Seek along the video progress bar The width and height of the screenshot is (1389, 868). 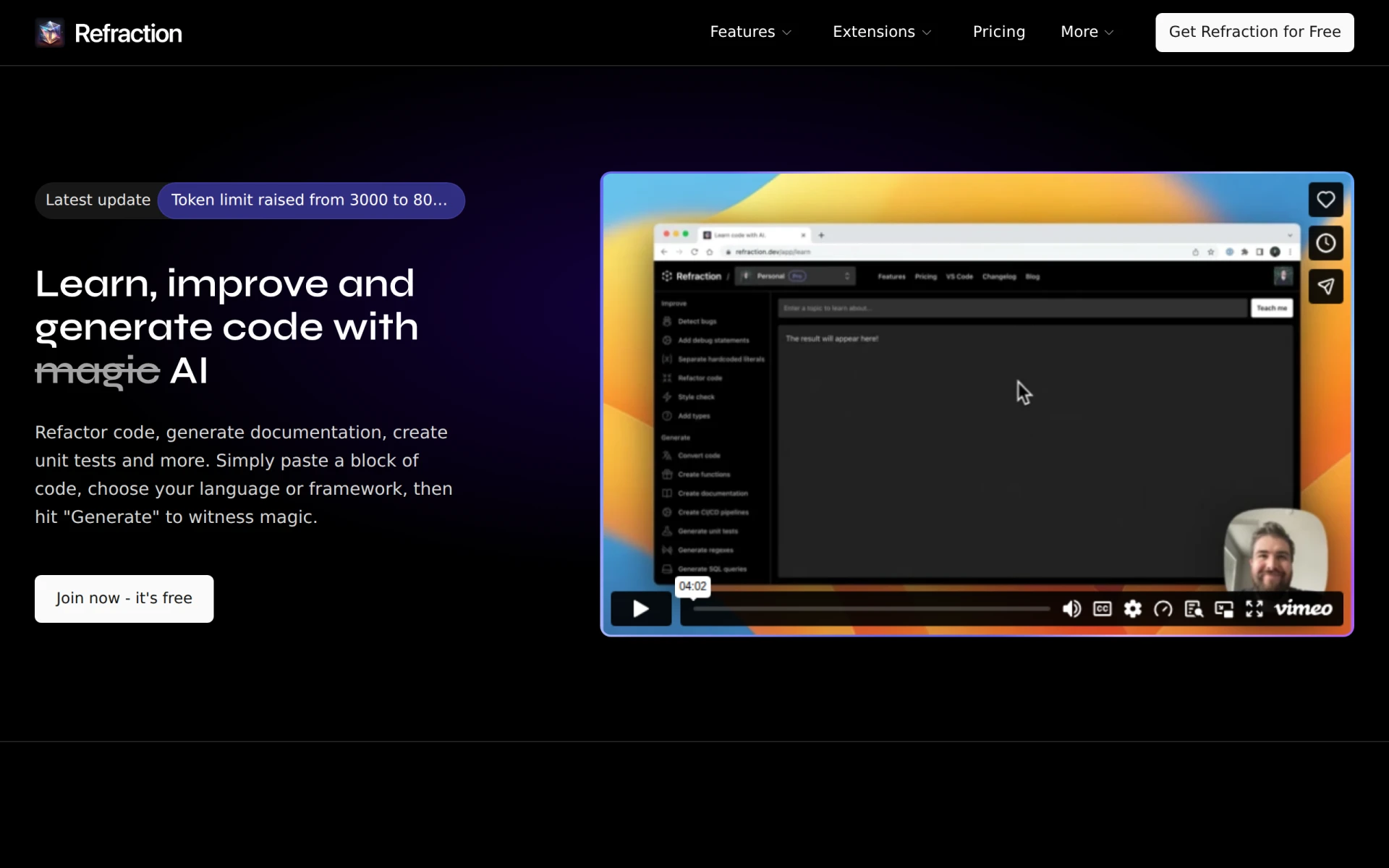pyautogui.click(x=871, y=609)
